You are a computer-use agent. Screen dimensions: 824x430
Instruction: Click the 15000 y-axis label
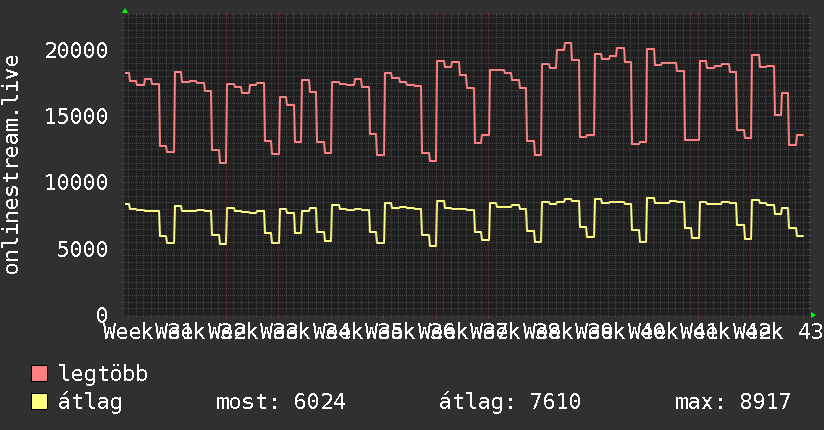click(76, 116)
